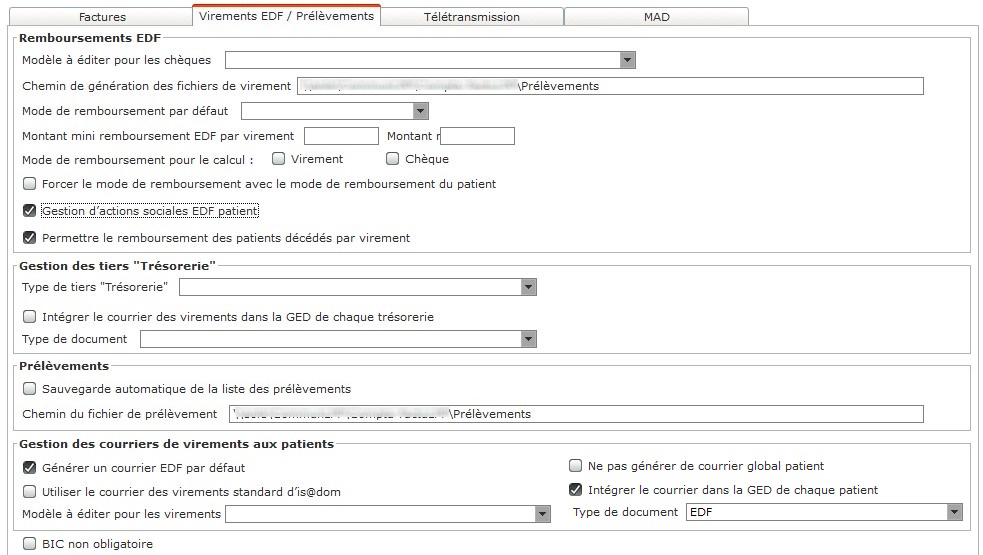Enable Forcer le mode de remboursement du patient
Screen dimensions: 983x555
(29, 184)
